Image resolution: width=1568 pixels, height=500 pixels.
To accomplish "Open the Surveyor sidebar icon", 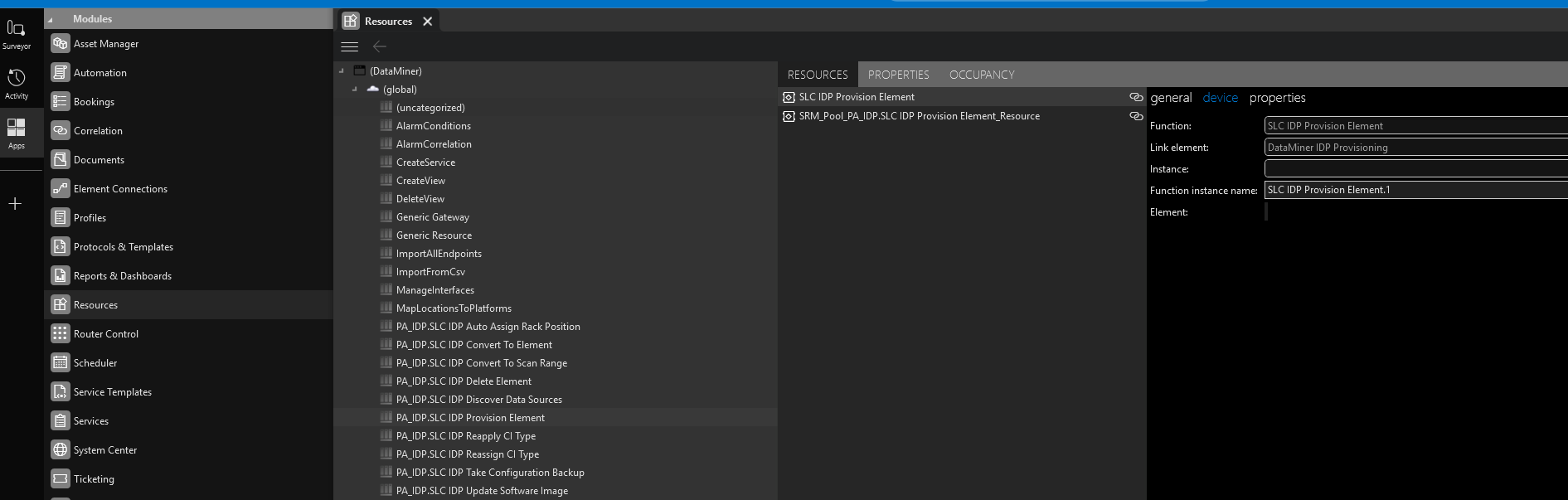I will pyautogui.click(x=16, y=28).
